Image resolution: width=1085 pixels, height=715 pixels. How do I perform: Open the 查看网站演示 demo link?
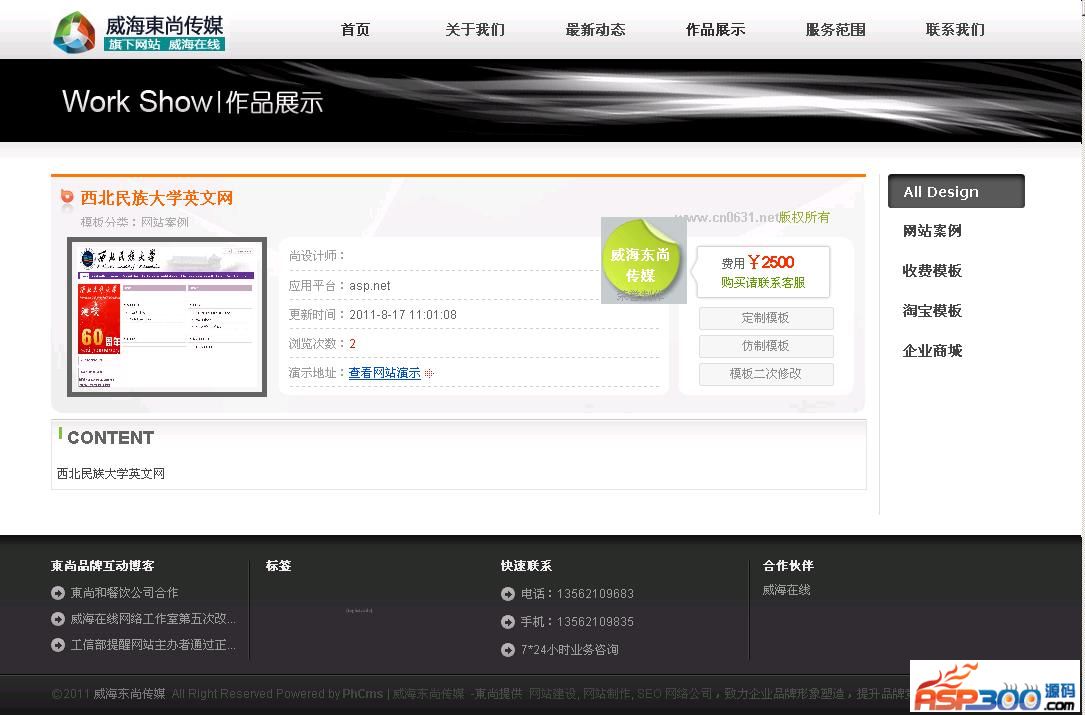[x=385, y=373]
